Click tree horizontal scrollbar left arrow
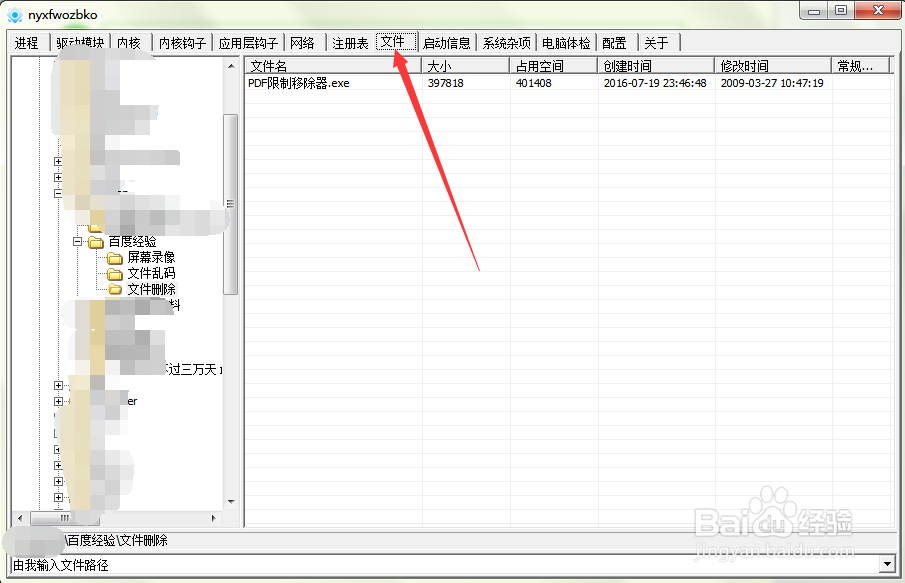This screenshot has height=583, width=905. (x=20, y=518)
